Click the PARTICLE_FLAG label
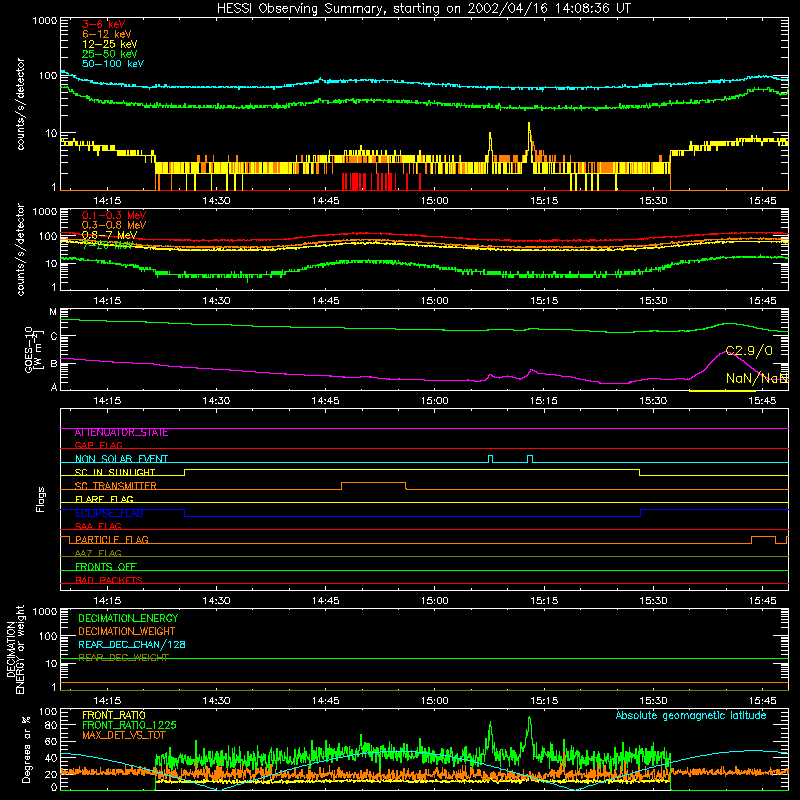This screenshot has height=800, width=800. (x=112, y=540)
